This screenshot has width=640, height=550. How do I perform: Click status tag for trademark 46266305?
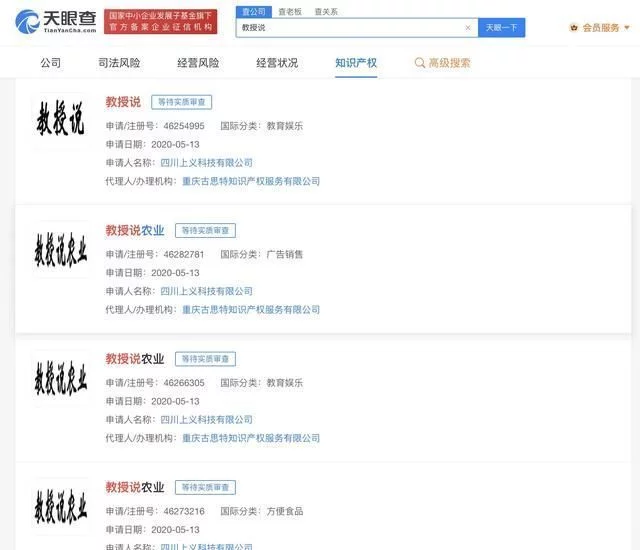coord(205,359)
